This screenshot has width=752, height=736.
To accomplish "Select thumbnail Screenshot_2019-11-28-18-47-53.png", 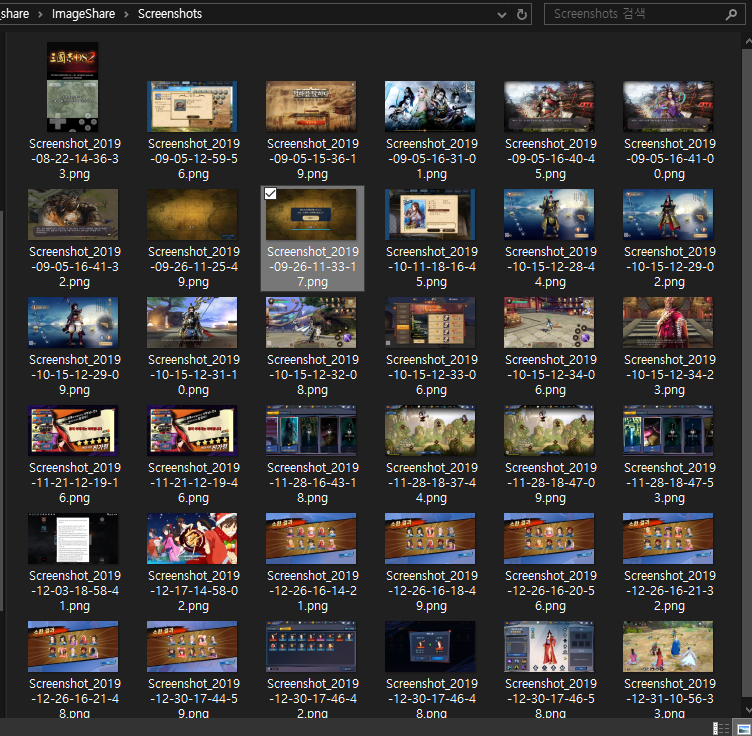I will click(668, 430).
